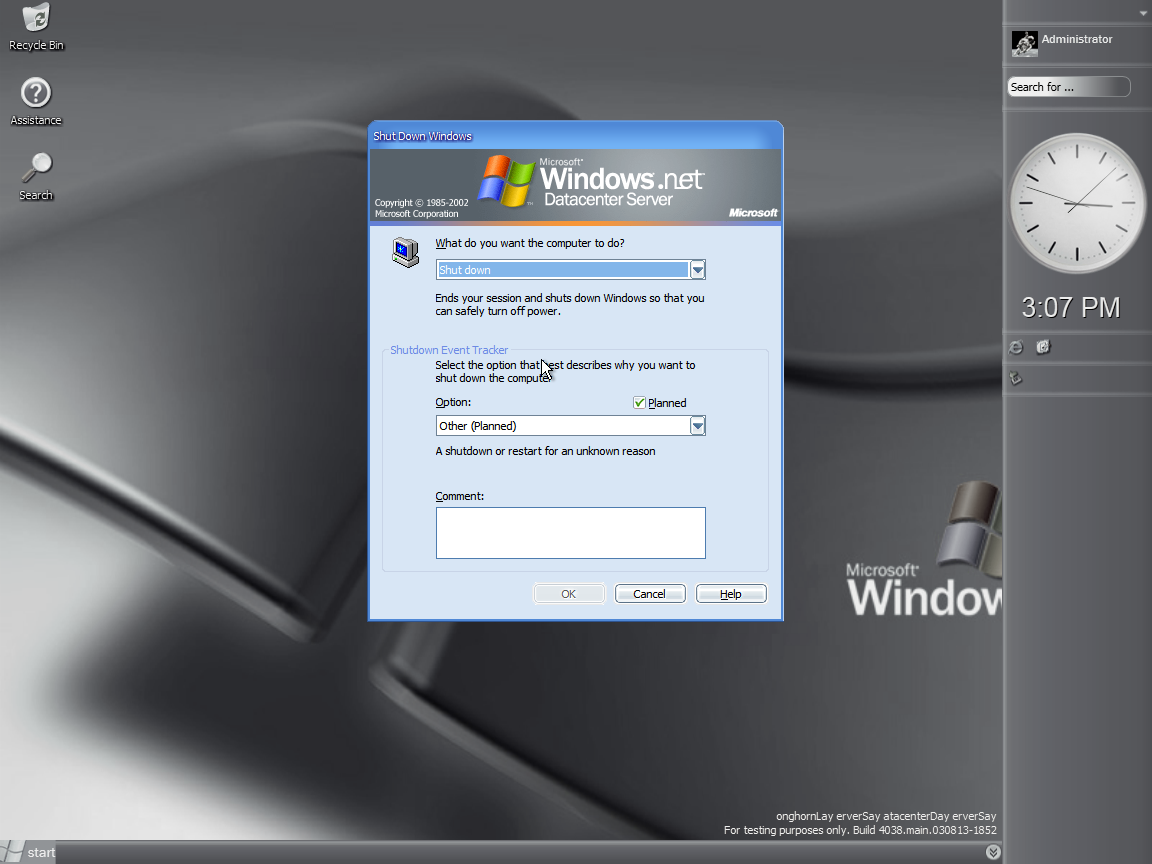Click the Administrator user name label

[1077, 39]
